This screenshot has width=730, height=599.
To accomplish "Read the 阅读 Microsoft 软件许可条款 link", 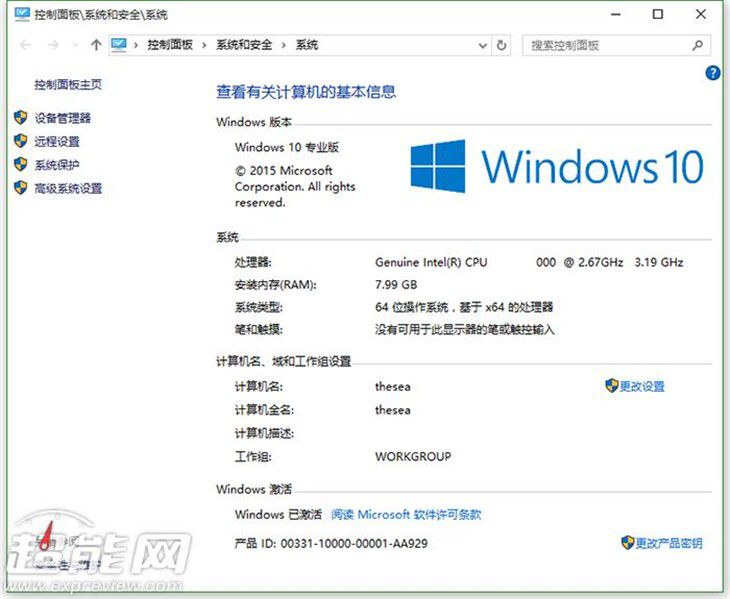I will click(406, 514).
